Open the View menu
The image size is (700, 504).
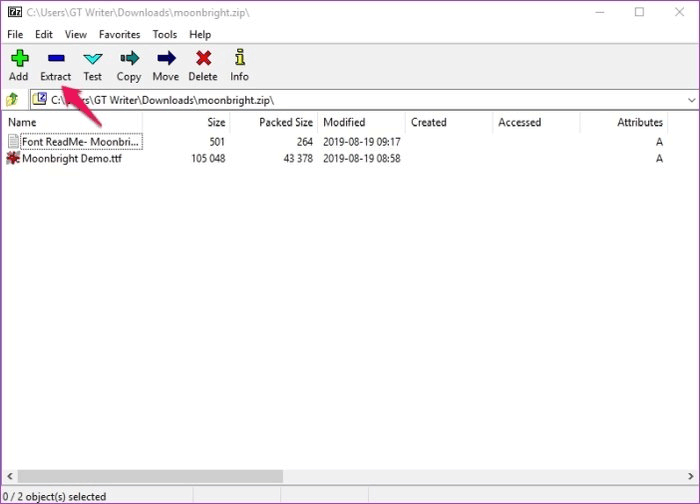pyautogui.click(x=76, y=34)
